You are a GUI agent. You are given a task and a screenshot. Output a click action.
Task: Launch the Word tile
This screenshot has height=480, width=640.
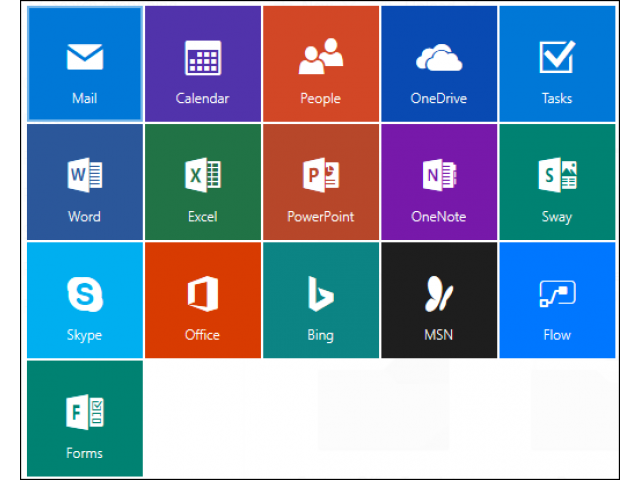click(x=85, y=182)
